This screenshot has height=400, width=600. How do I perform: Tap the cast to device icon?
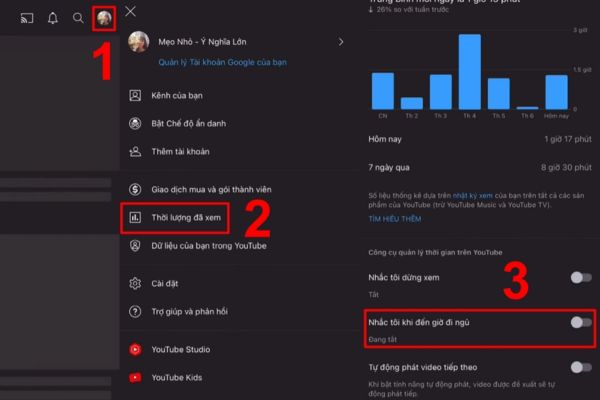27,18
